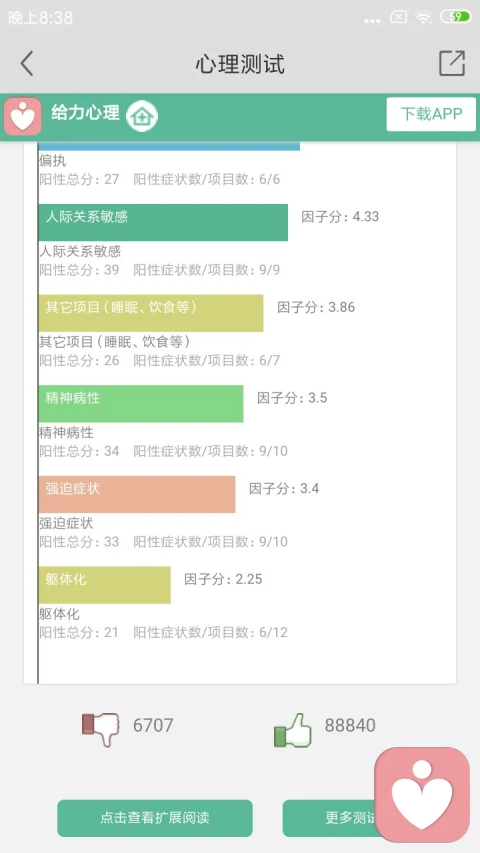
Task: Click the 下载APP button
Action: [x=431, y=114]
